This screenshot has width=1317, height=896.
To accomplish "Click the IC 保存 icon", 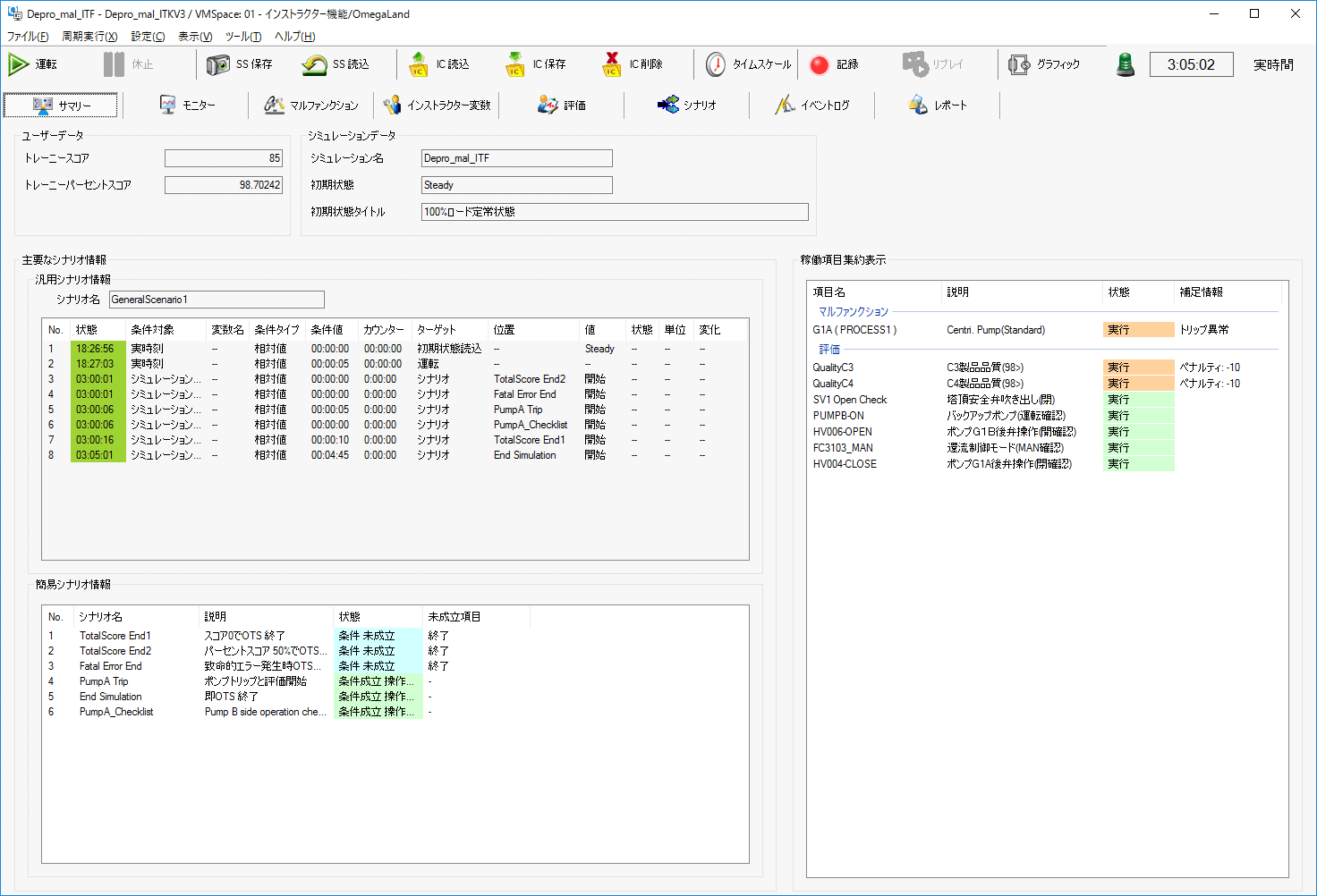I will tap(515, 64).
